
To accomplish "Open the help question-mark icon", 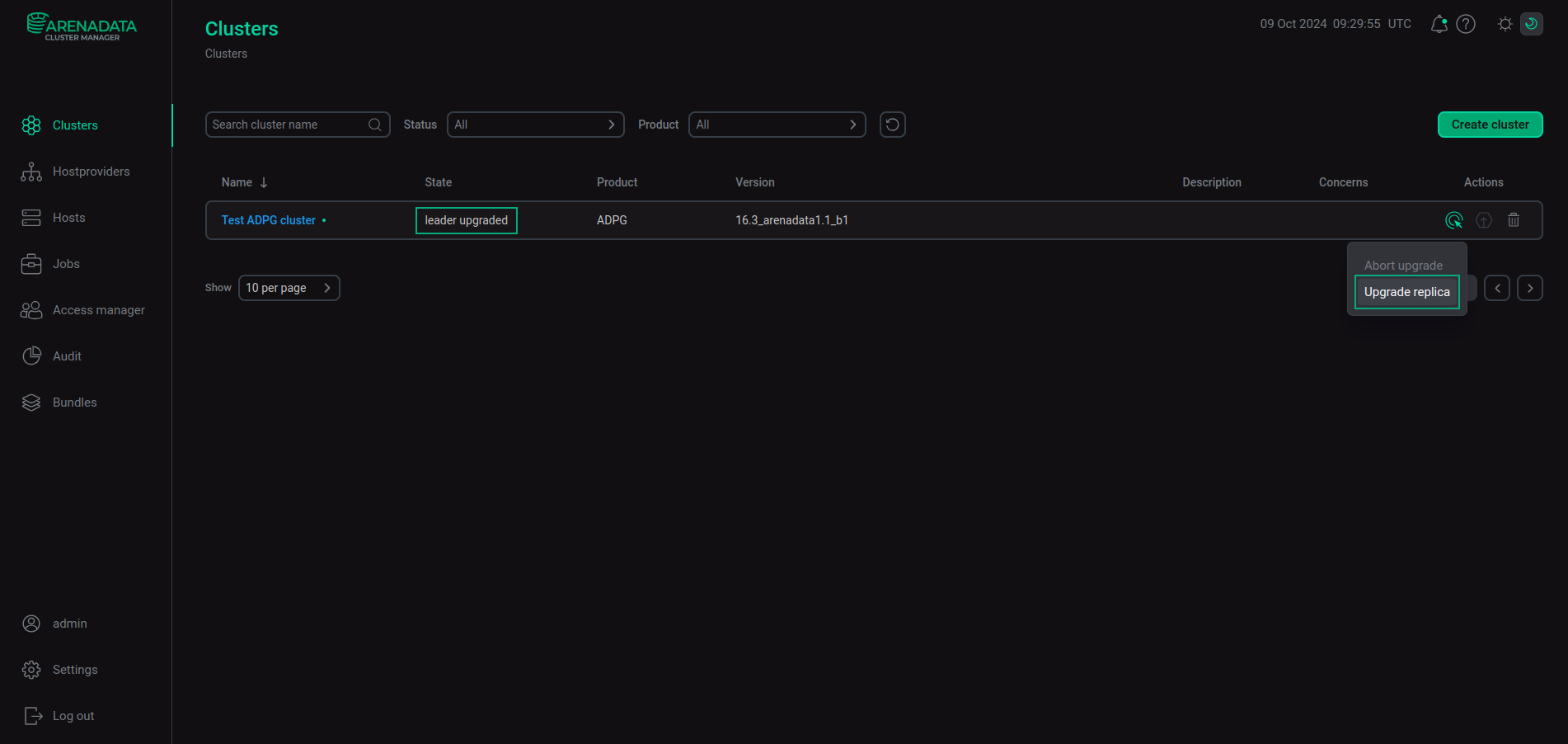I will (x=1466, y=24).
